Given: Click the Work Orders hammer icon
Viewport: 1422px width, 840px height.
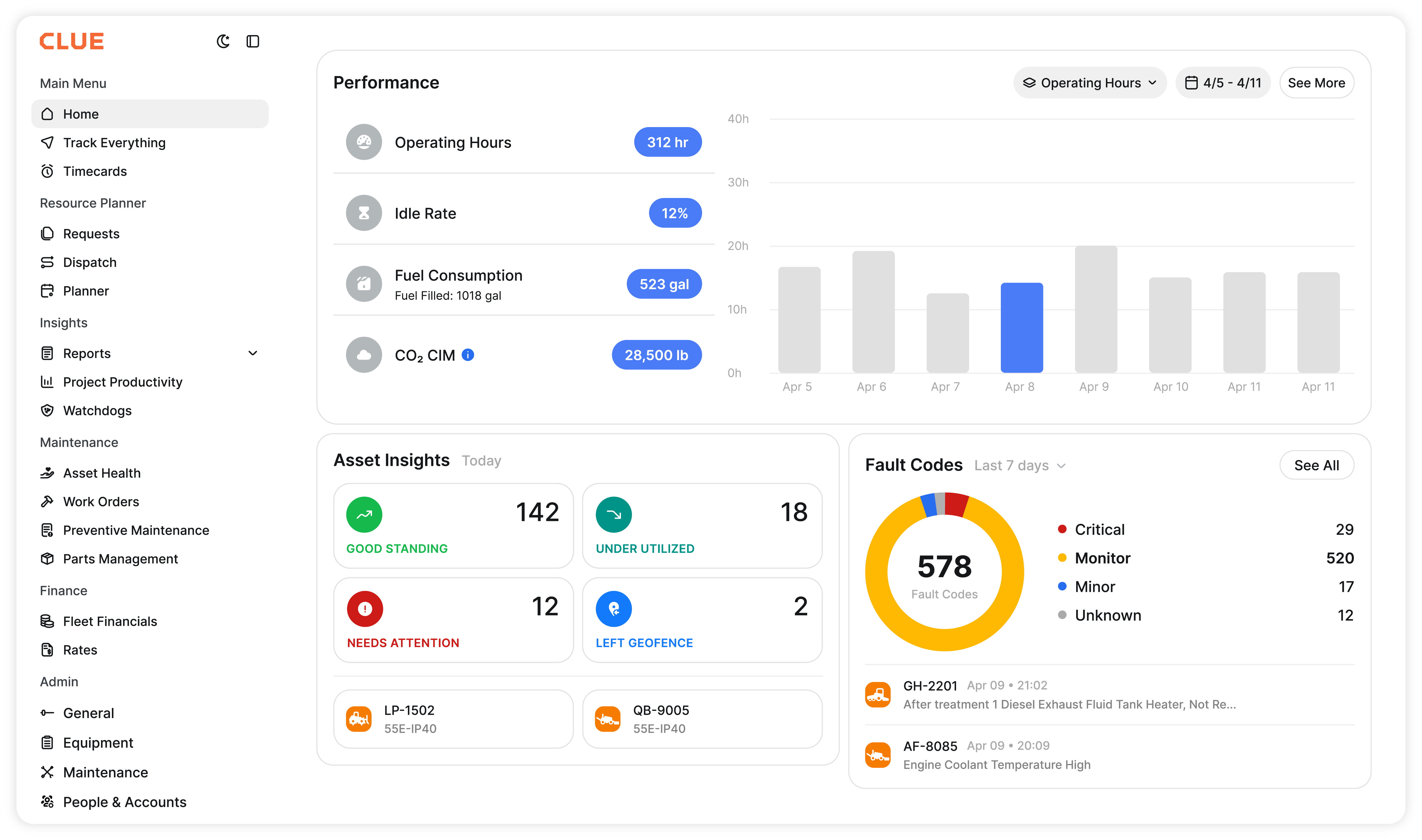Looking at the screenshot, I should (x=48, y=501).
